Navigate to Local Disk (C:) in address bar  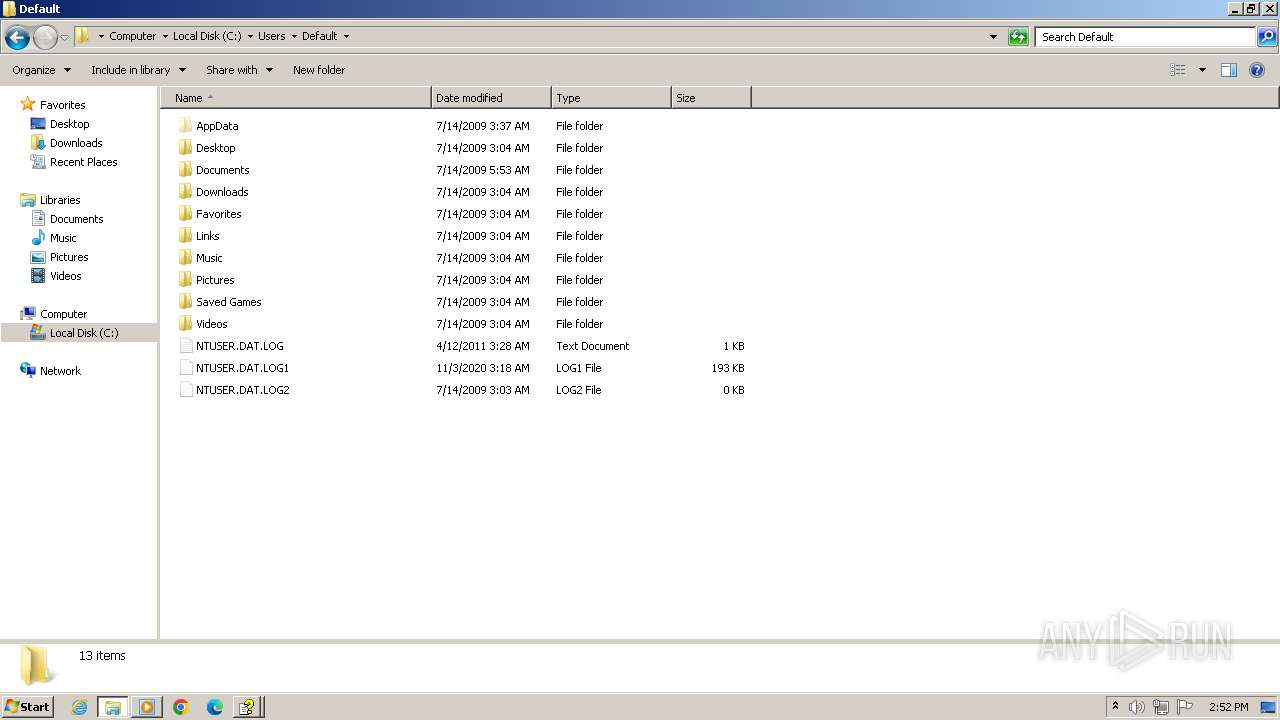point(207,36)
